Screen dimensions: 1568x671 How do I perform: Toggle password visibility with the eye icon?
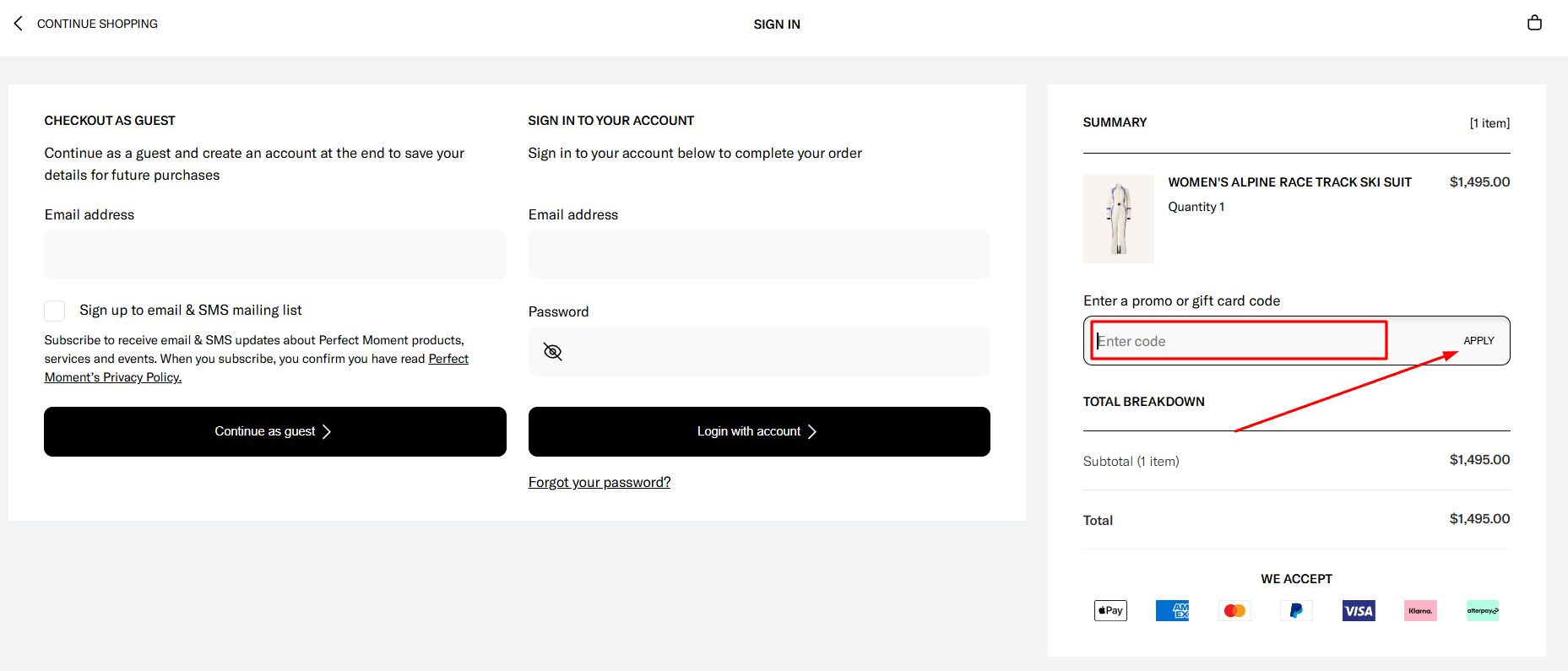[x=552, y=351]
